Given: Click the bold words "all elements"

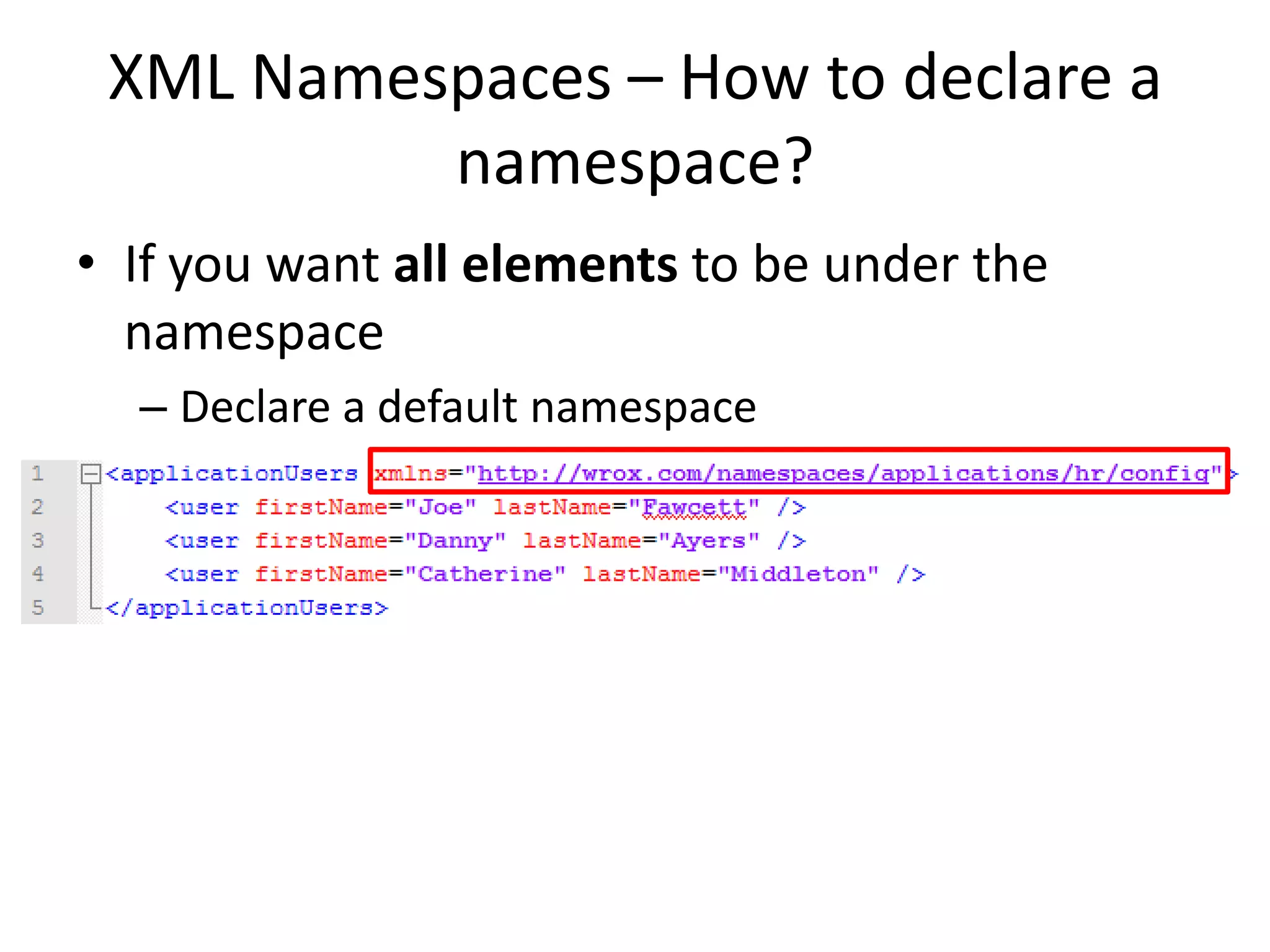Looking at the screenshot, I should tap(536, 265).
